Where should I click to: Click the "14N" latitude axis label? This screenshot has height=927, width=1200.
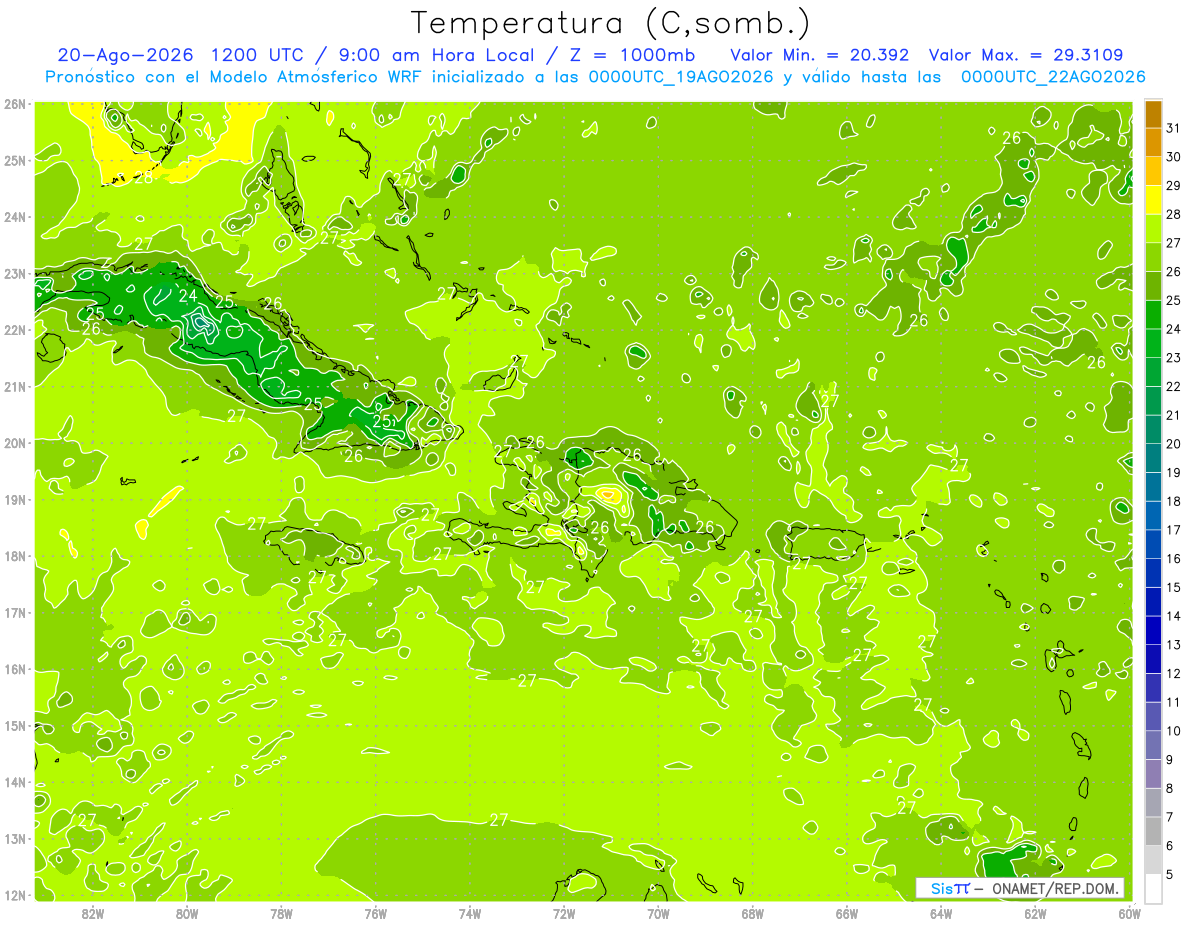[15, 782]
